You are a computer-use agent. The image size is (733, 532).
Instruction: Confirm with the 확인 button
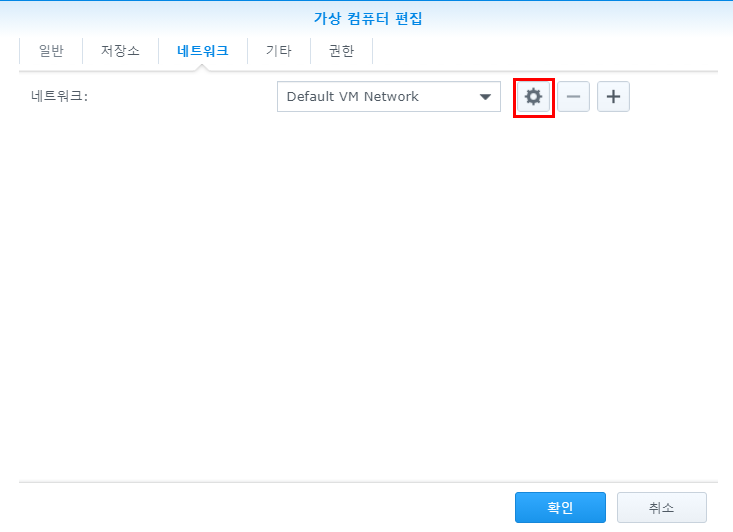pyautogui.click(x=561, y=507)
